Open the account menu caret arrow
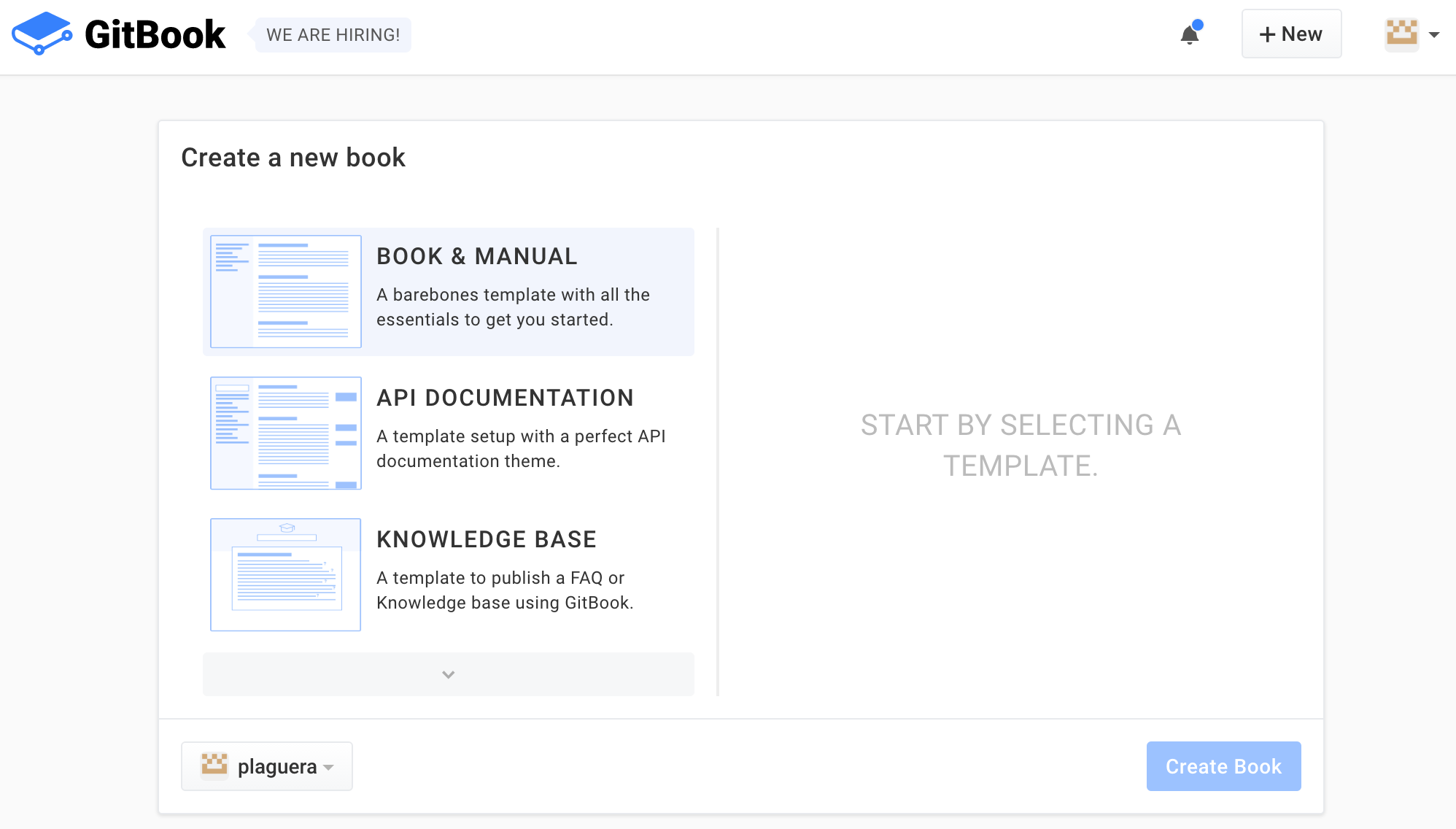The width and height of the screenshot is (1456, 829). click(1434, 34)
